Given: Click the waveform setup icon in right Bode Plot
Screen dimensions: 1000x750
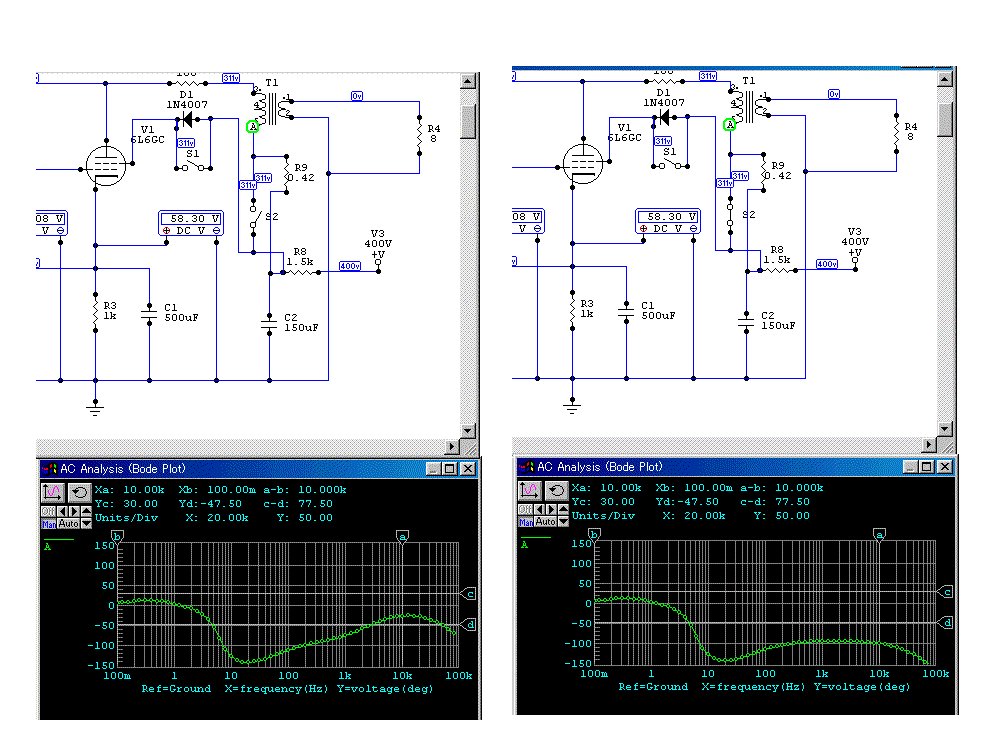Looking at the screenshot, I should [530, 490].
